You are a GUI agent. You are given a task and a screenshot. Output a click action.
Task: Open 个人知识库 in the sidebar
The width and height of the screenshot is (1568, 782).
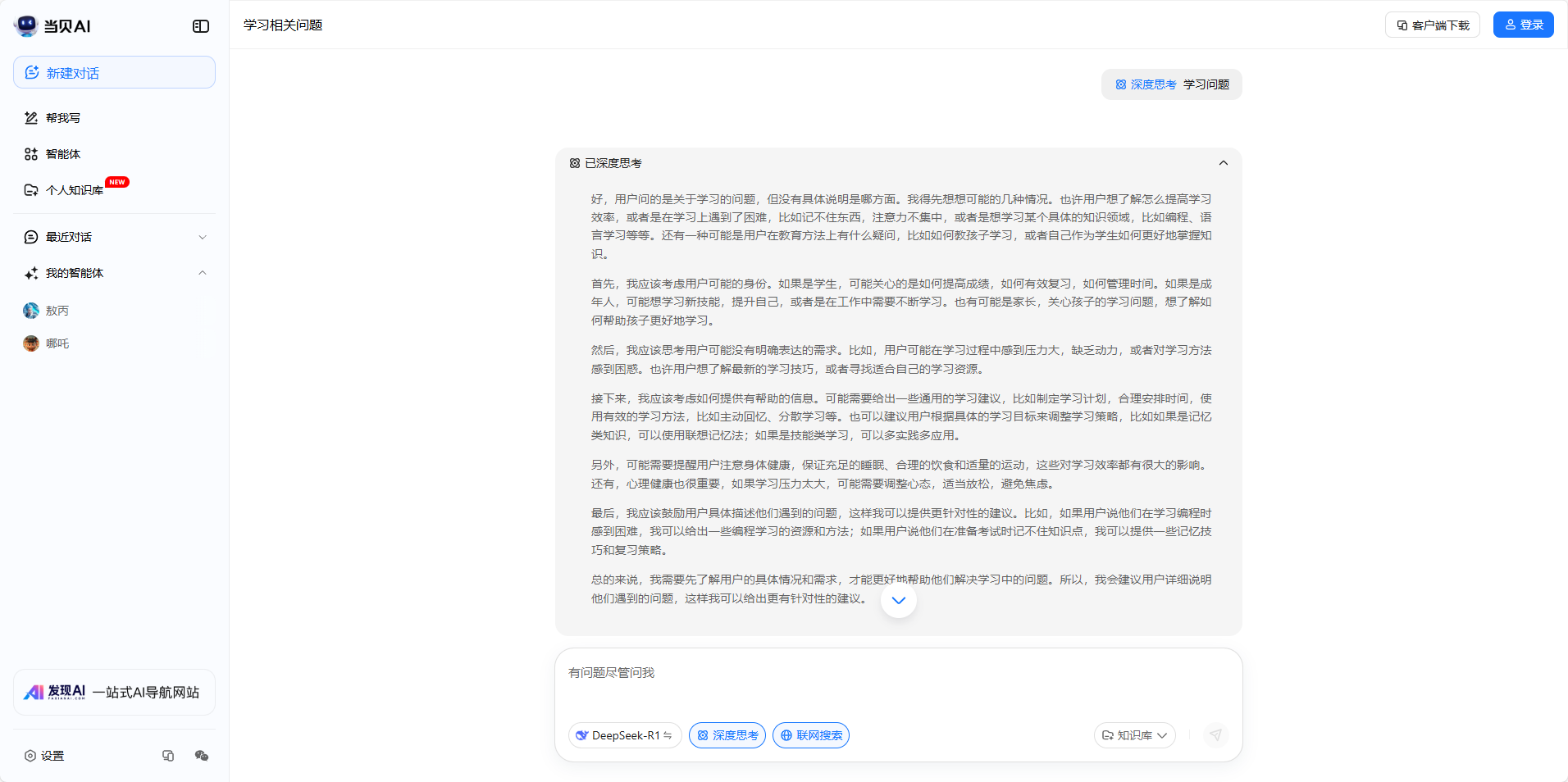coord(74,190)
